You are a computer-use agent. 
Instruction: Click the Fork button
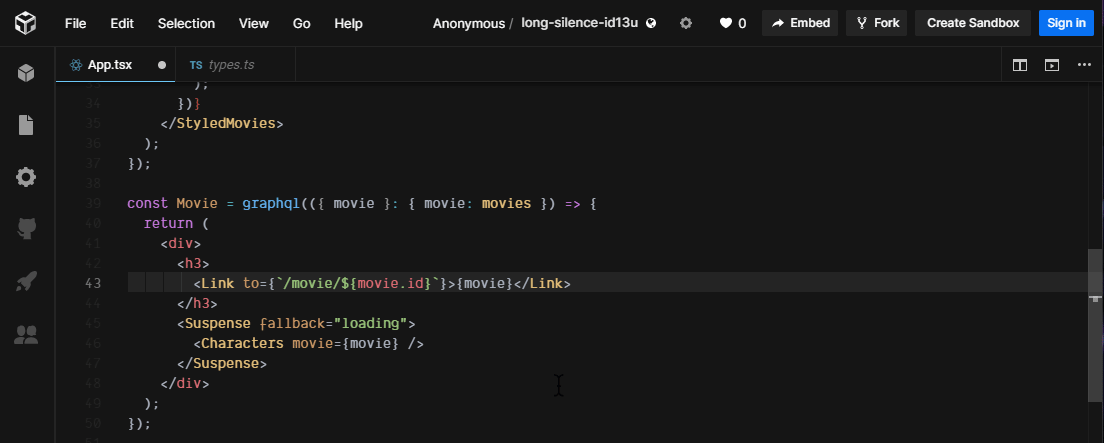(x=877, y=23)
